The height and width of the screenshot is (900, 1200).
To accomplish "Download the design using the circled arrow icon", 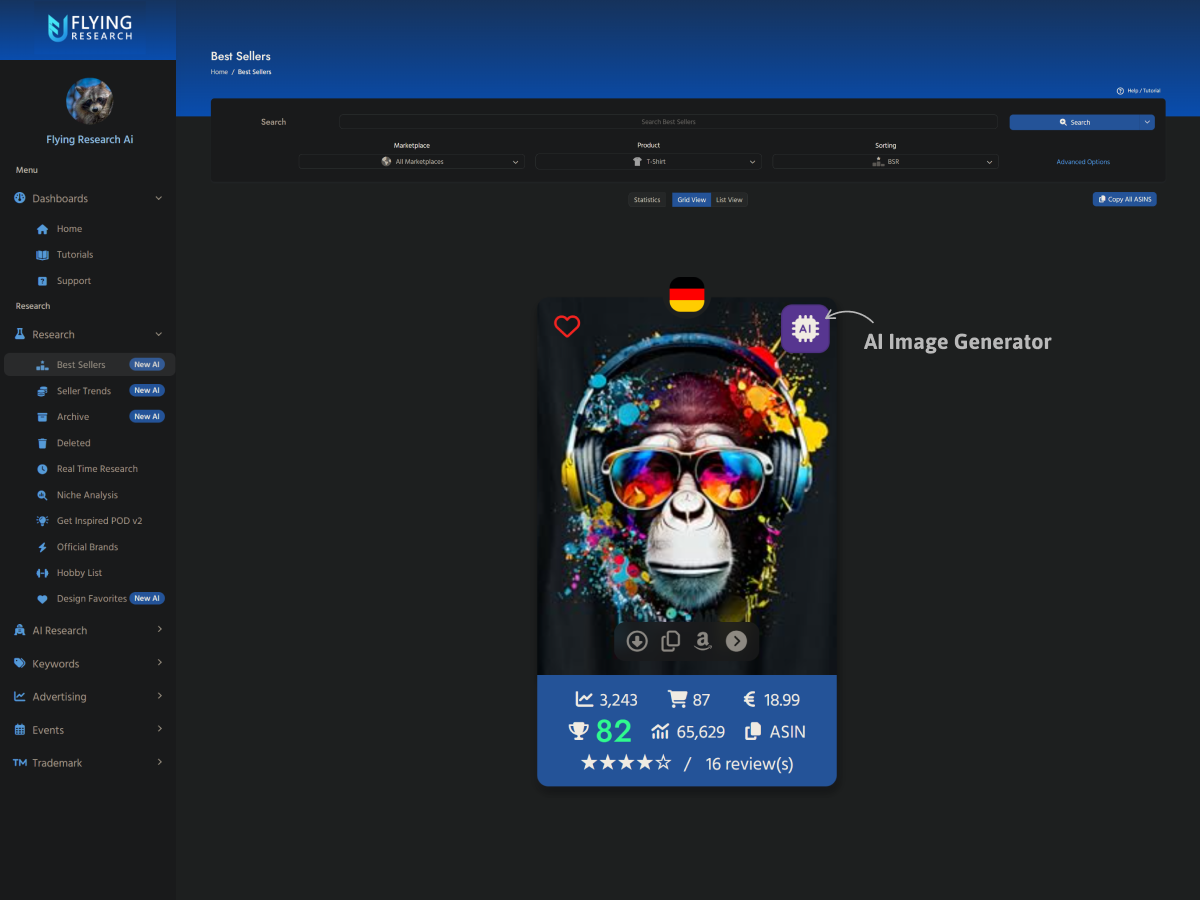I will [x=637, y=642].
